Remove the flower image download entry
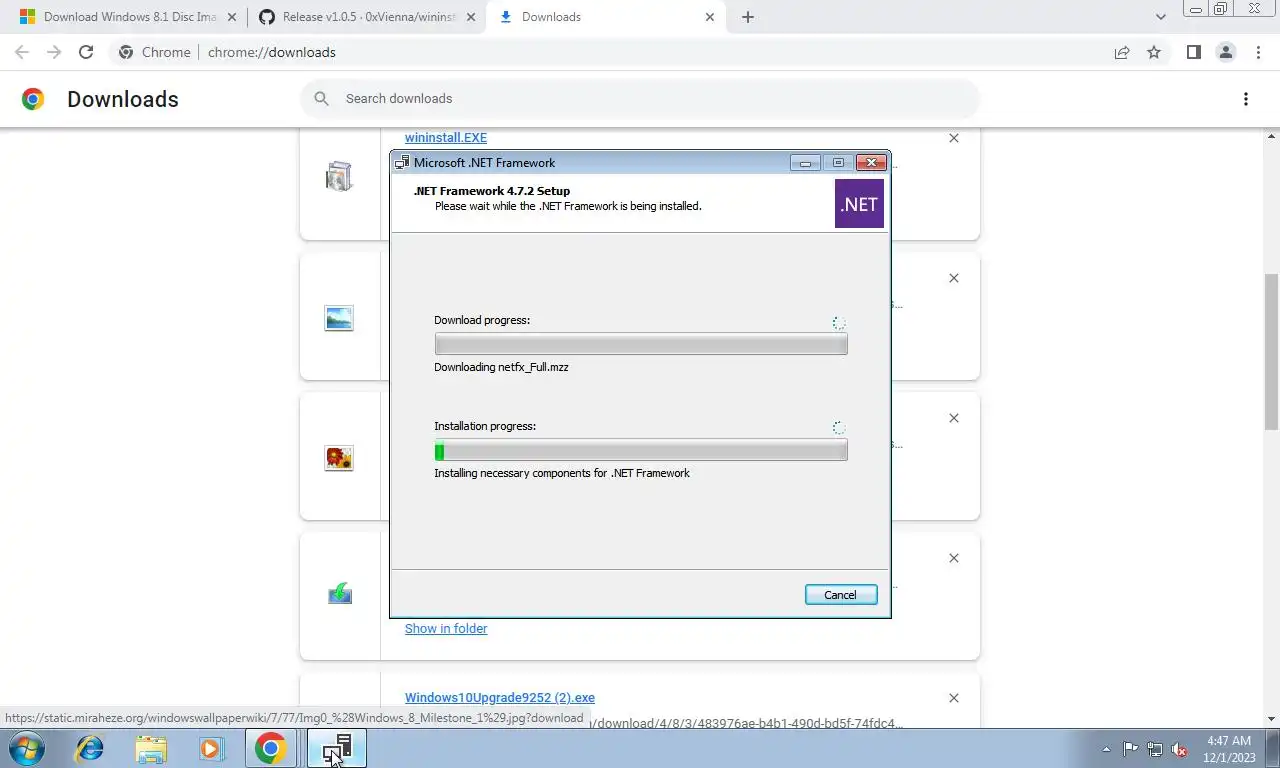This screenshot has height=768, width=1280. point(954,418)
